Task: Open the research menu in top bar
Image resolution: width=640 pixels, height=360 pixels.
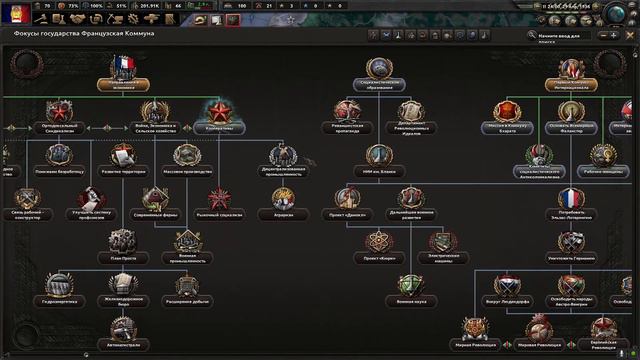Action: click(58, 19)
